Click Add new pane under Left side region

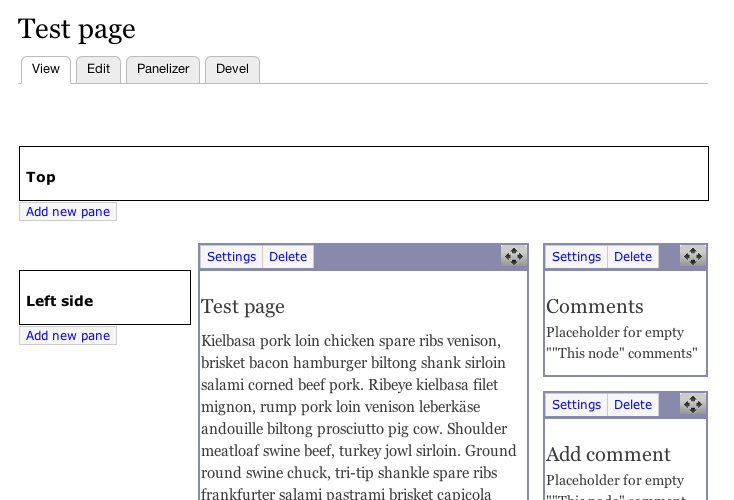pyautogui.click(x=68, y=336)
